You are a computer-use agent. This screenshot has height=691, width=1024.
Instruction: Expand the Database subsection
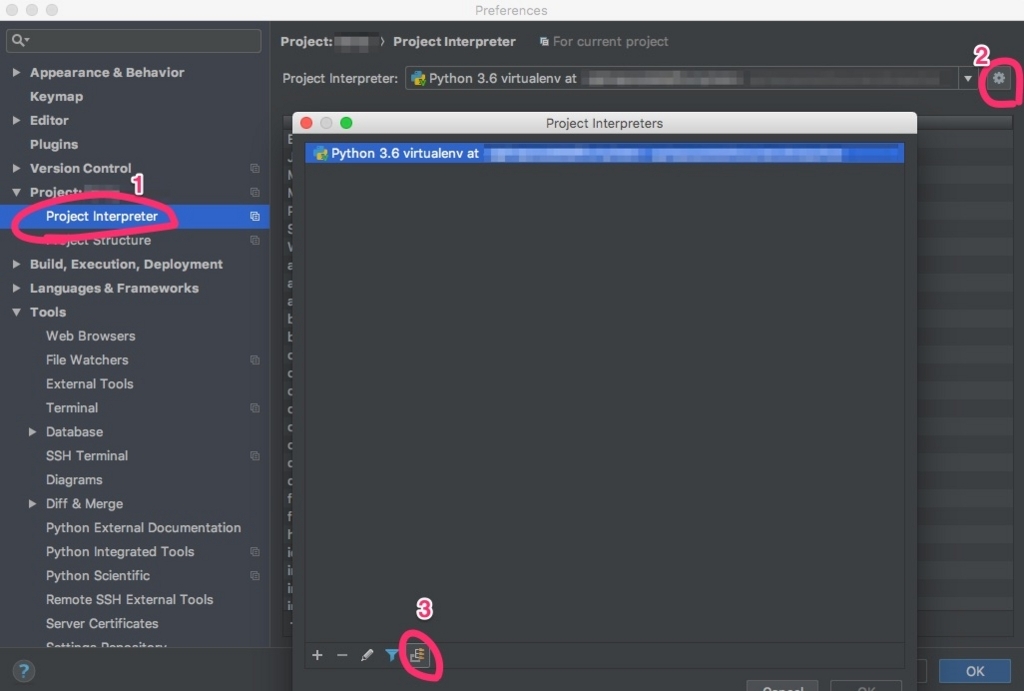(x=32, y=432)
